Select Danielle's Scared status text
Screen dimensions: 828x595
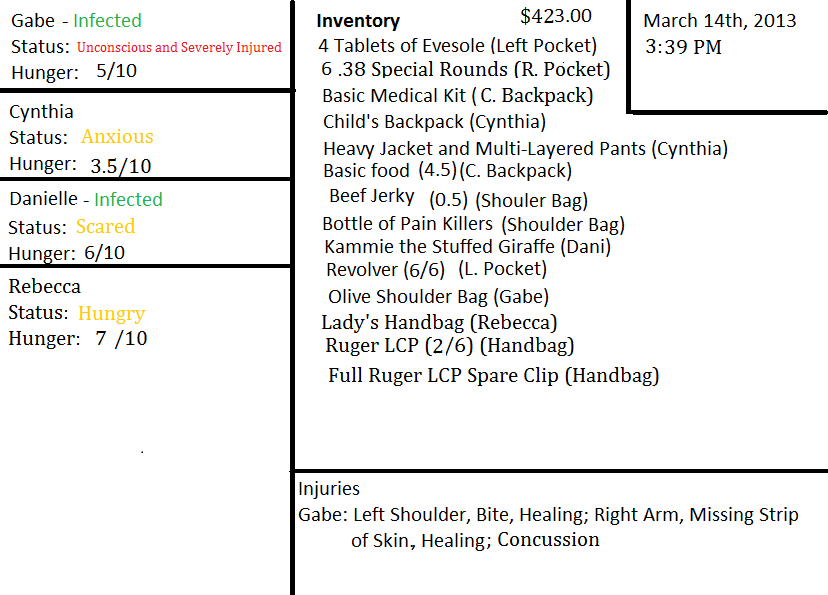tap(105, 226)
